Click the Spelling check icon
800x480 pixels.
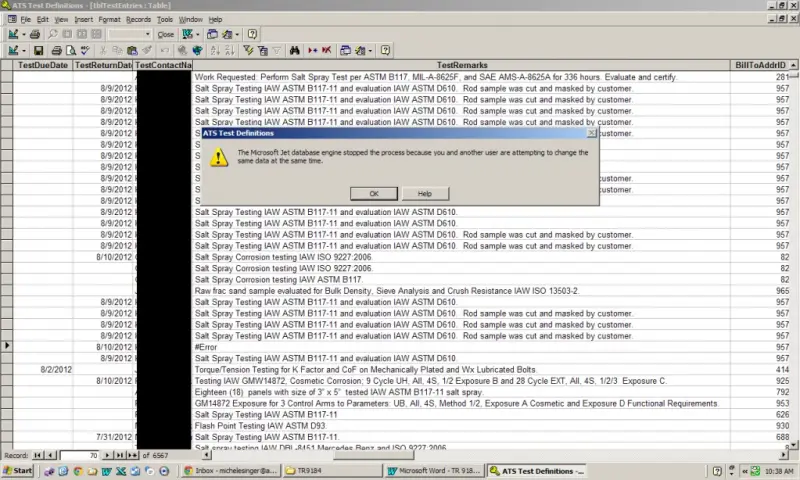pyautogui.click(x=85, y=50)
